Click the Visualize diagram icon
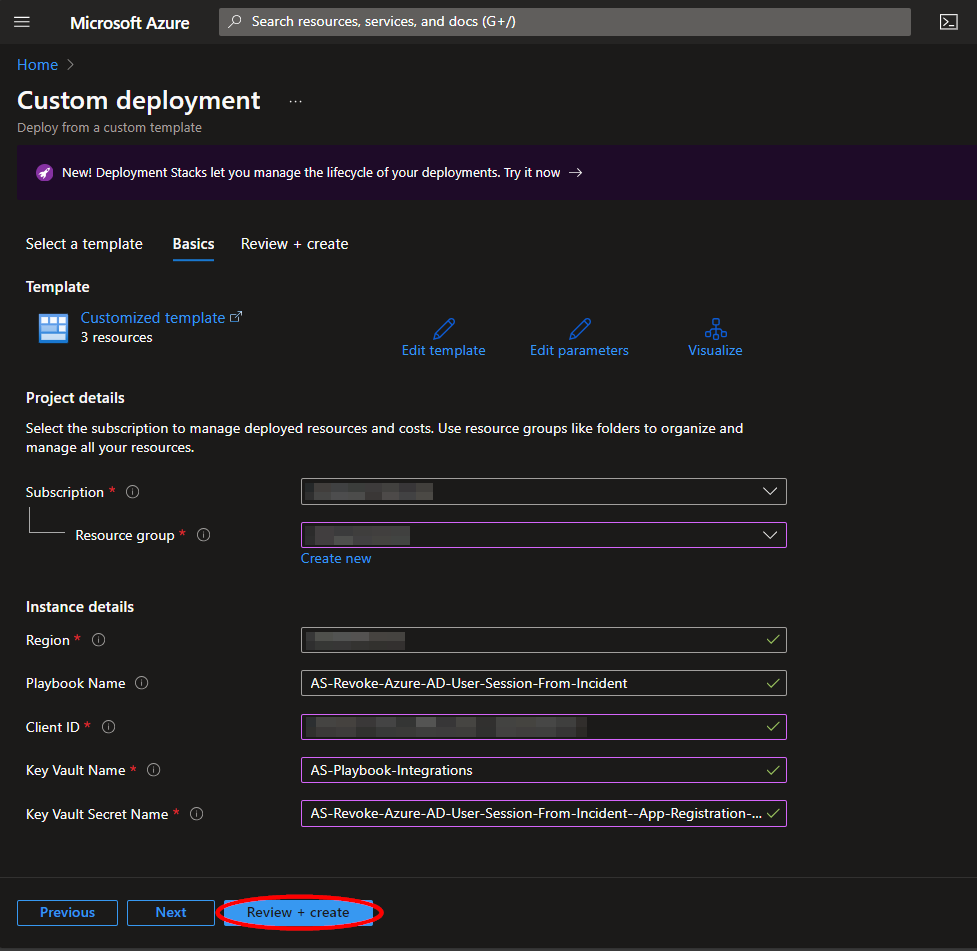This screenshot has height=951, width=977. pos(715,328)
